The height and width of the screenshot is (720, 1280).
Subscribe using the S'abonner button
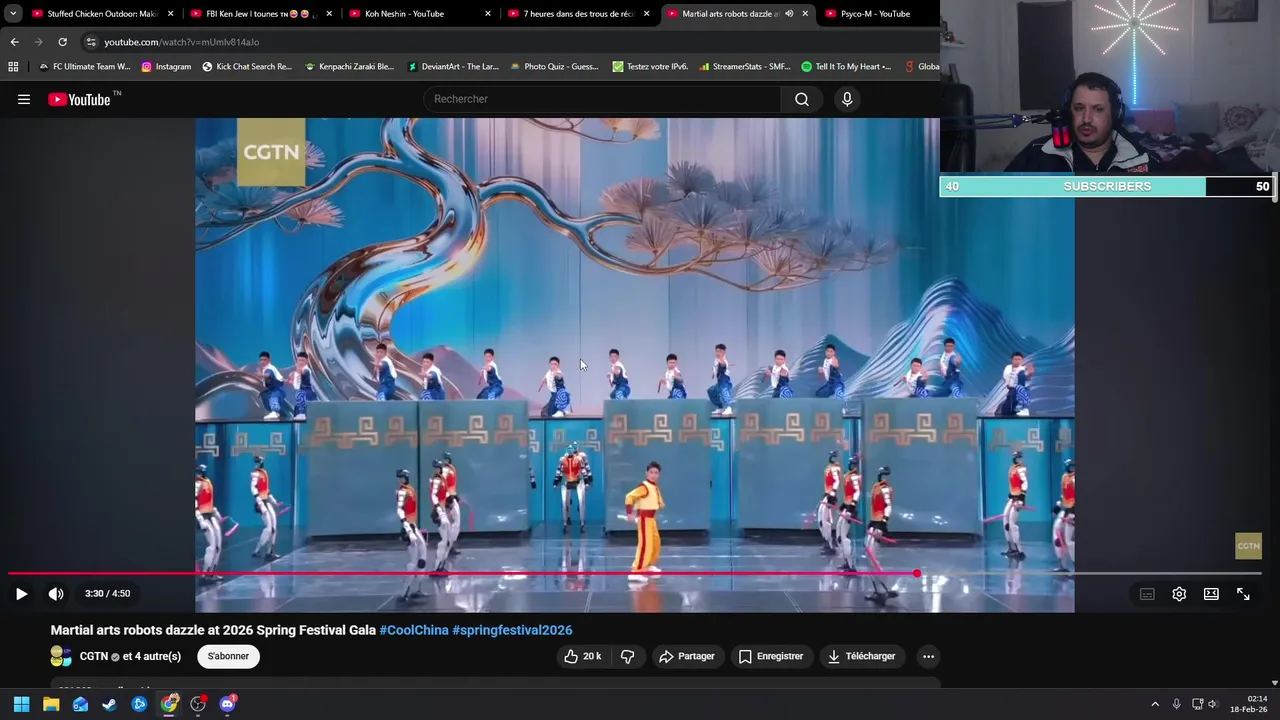tap(228, 656)
